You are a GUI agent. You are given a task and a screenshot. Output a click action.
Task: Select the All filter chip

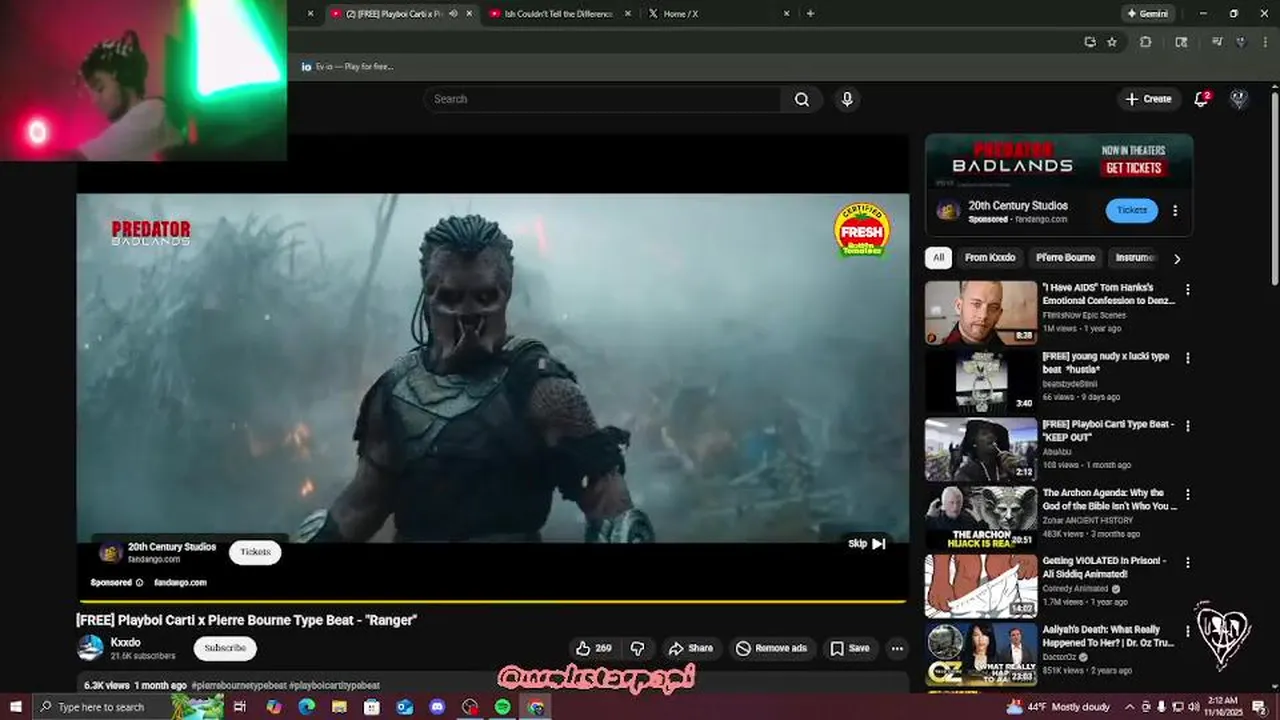pyautogui.click(x=938, y=258)
